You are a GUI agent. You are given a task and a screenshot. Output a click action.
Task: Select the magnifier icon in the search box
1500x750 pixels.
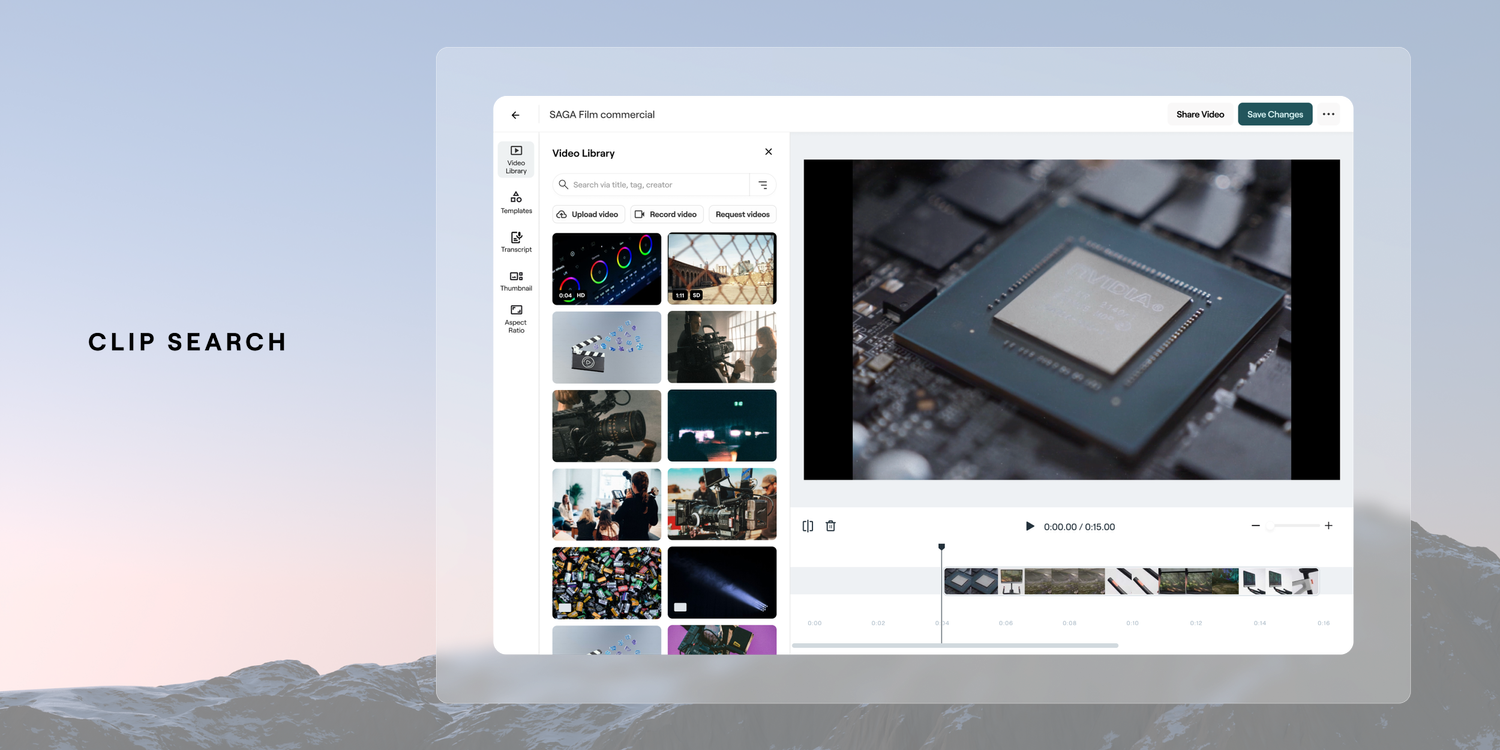(x=563, y=185)
